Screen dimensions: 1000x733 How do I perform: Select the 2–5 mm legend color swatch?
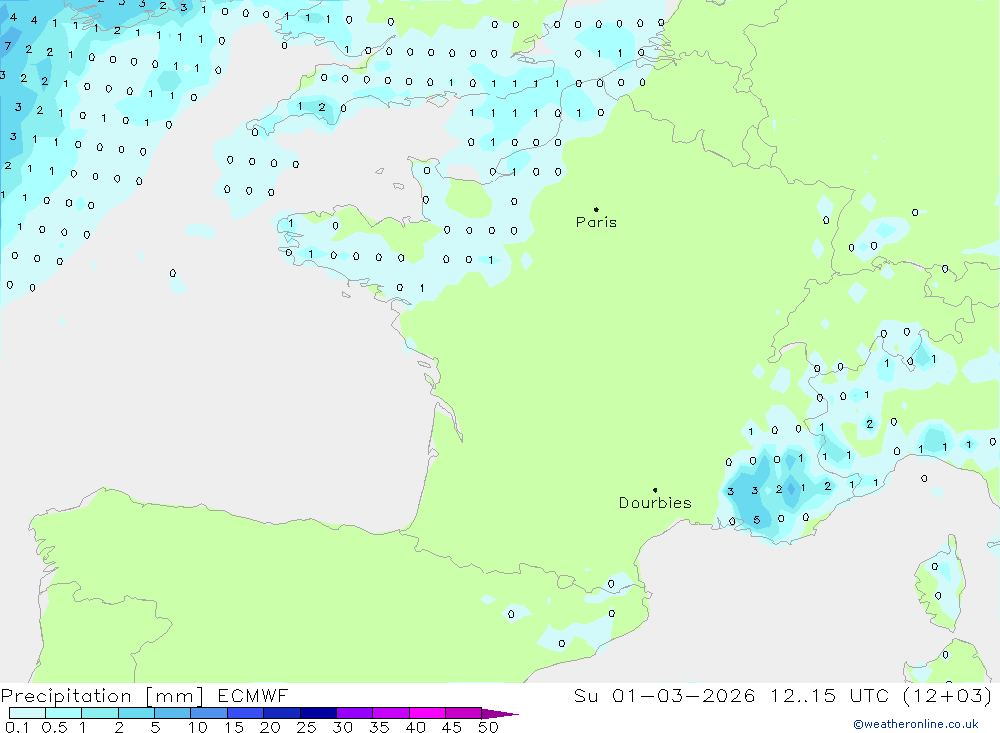pyautogui.click(x=136, y=713)
